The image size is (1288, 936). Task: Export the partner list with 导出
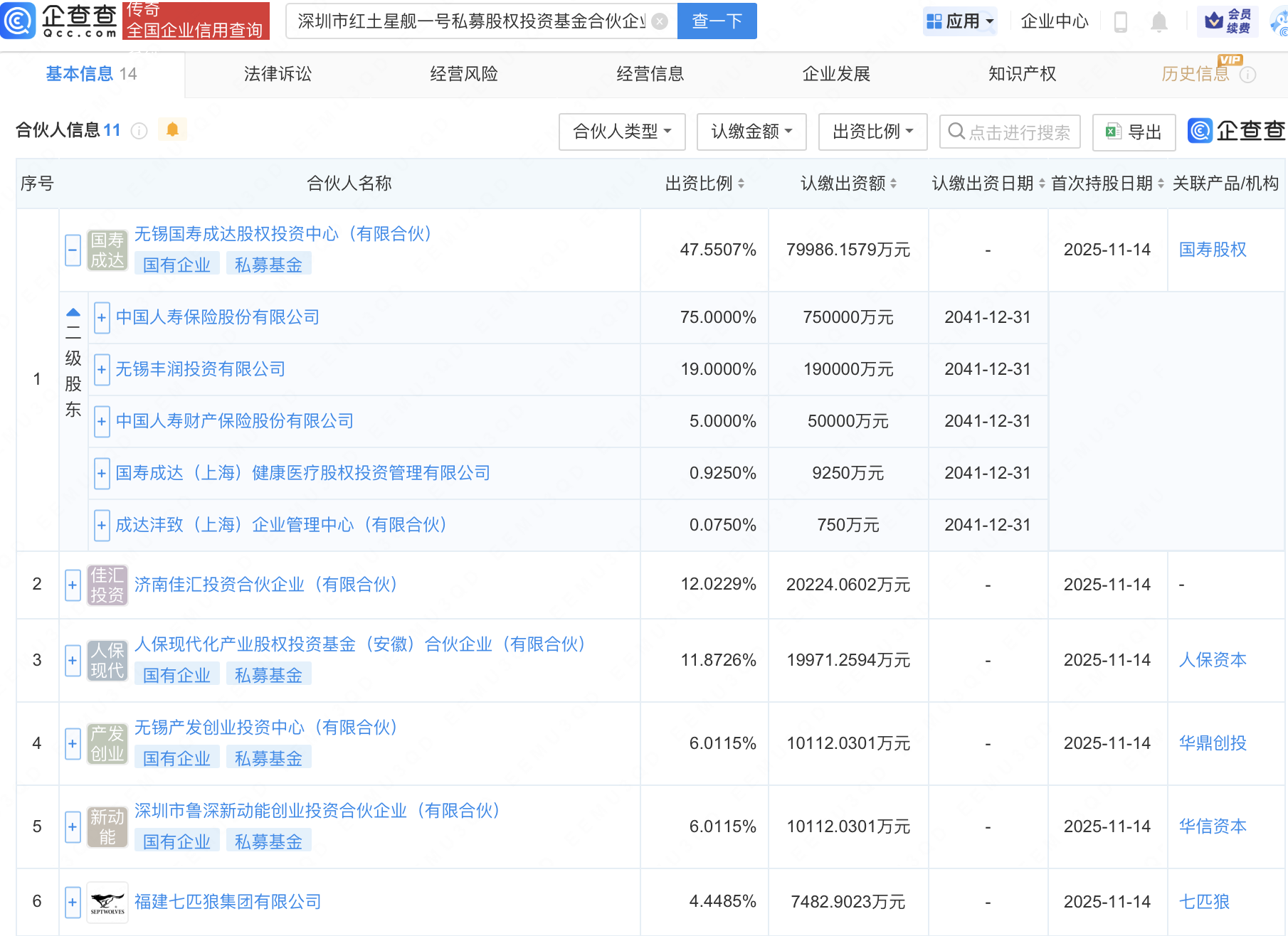tap(1134, 132)
